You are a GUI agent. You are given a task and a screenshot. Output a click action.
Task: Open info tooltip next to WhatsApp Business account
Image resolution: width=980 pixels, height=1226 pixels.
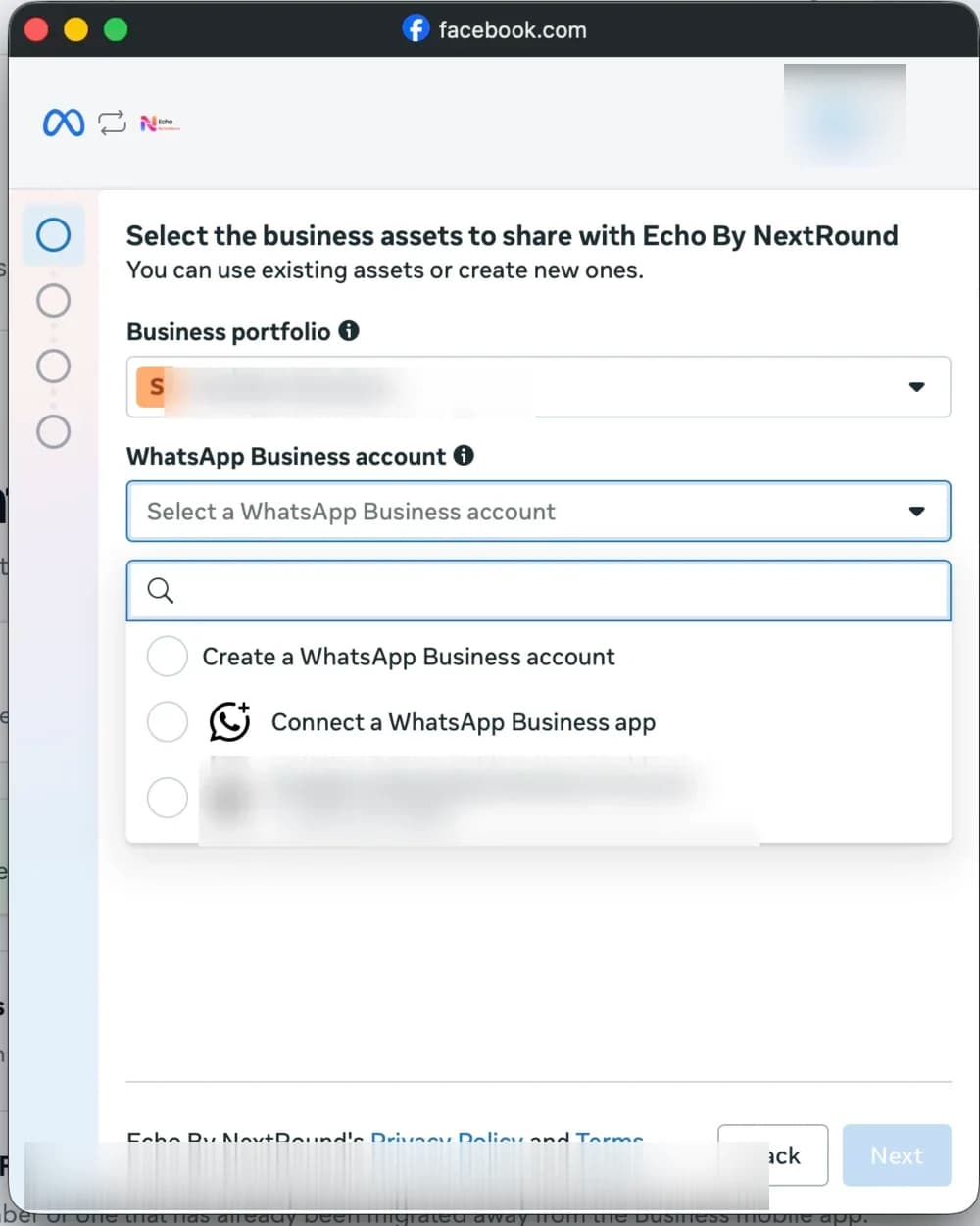click(x=464, y=455)
